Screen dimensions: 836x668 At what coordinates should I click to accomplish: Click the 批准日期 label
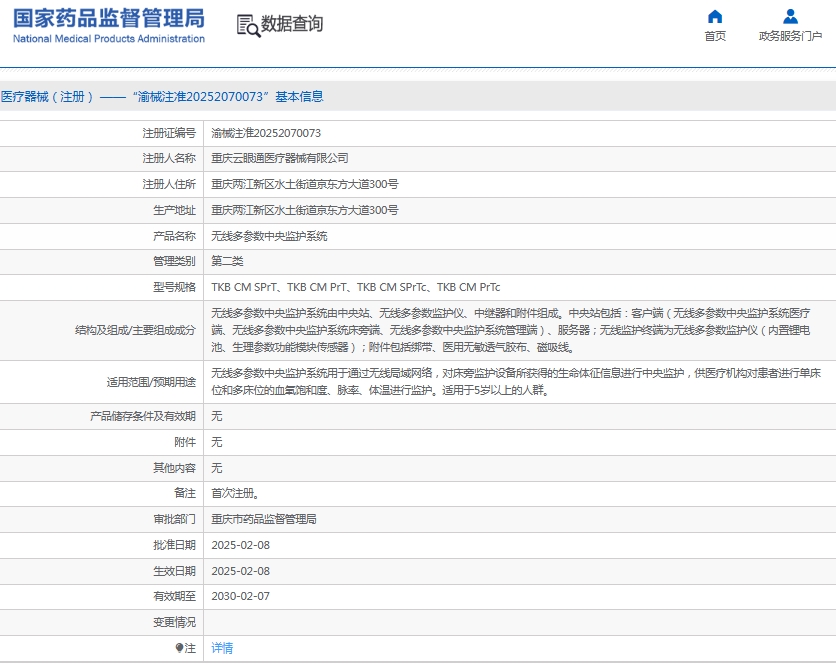click(174, 545)
